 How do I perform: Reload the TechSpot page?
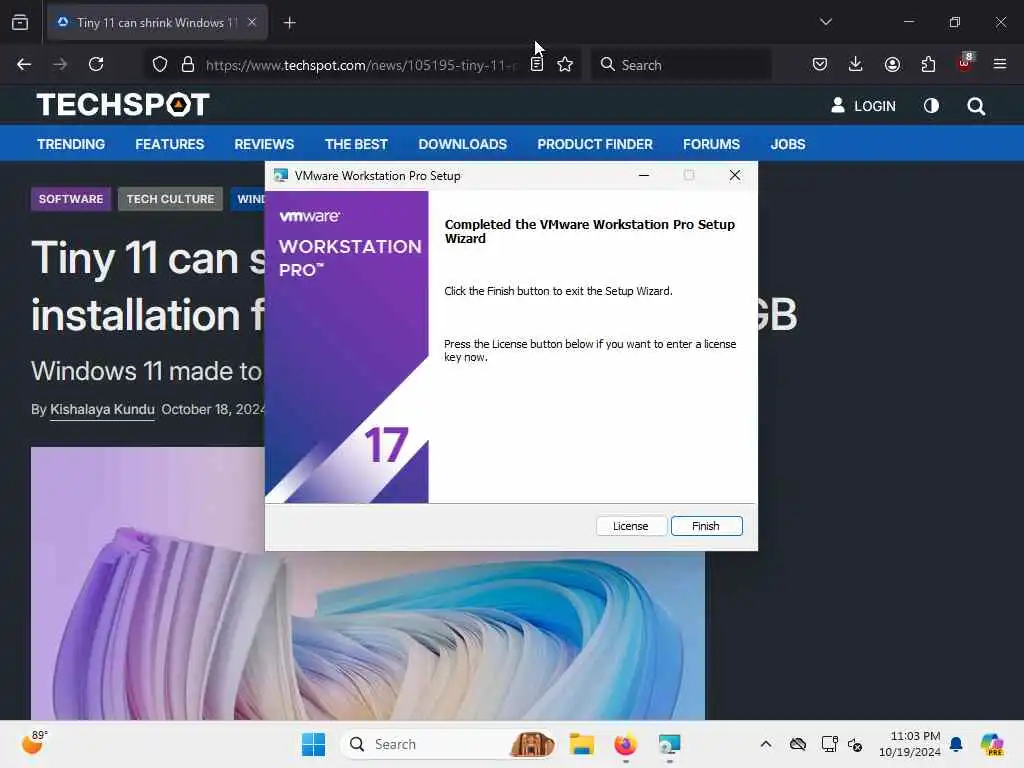tap(96, 64)
